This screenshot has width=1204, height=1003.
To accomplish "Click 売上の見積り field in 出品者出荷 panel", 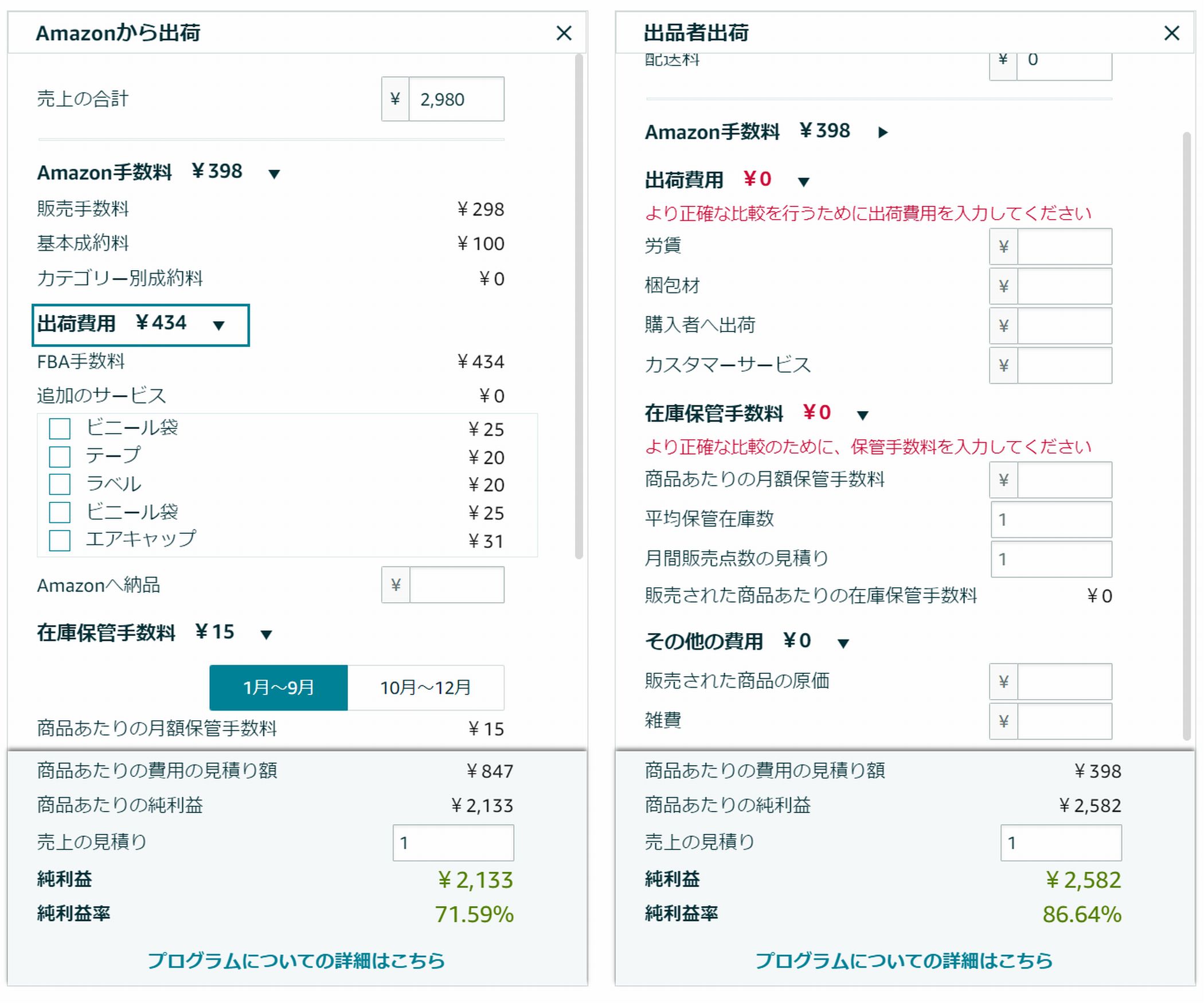I will pos(1061,843).
